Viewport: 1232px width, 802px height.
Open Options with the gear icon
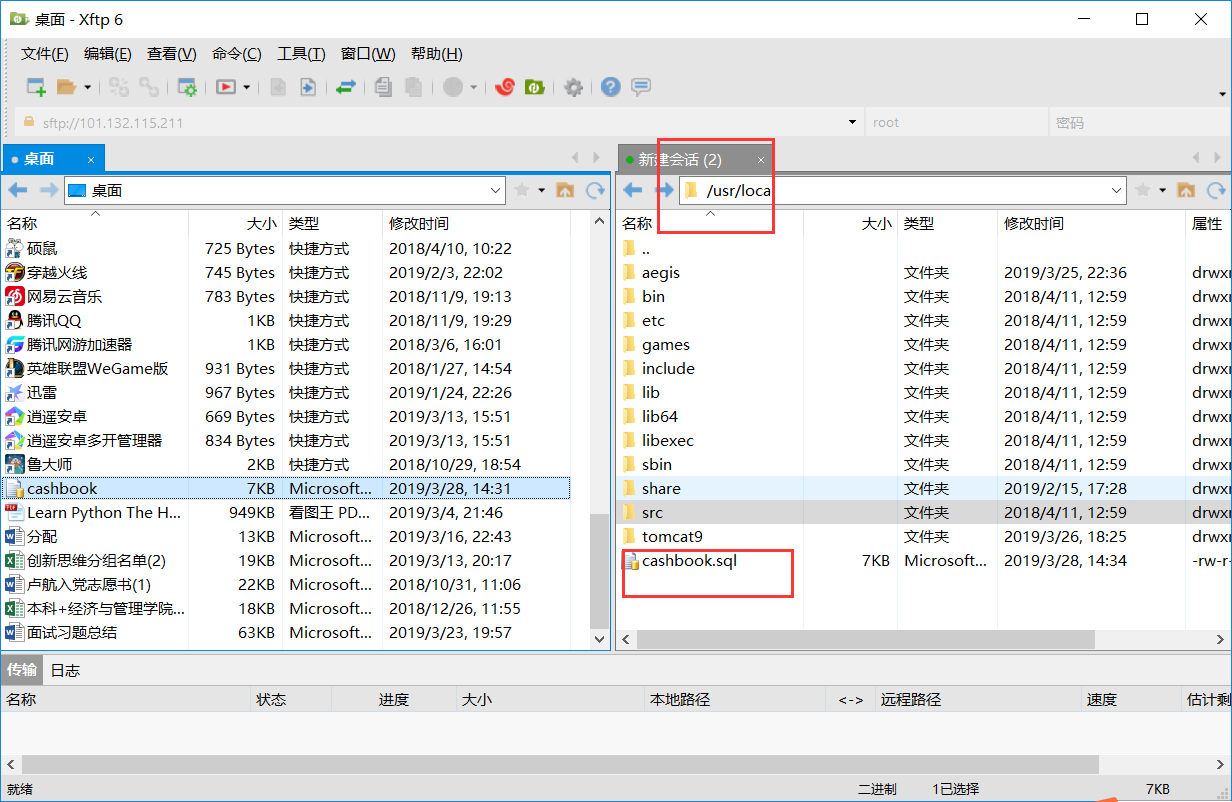tap(573, 87)
